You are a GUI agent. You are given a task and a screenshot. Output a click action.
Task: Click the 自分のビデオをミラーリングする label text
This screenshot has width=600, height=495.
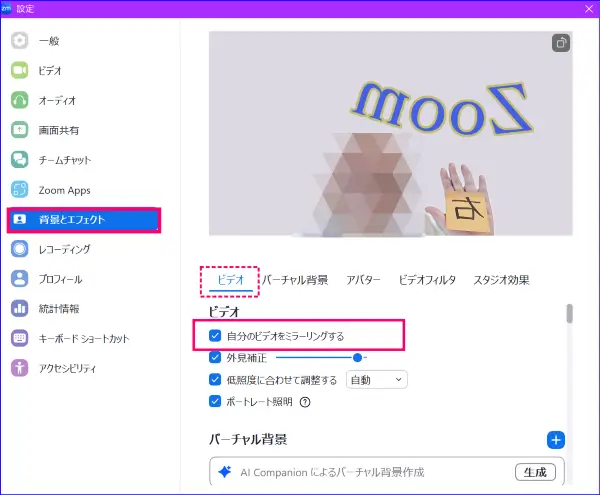[x=285, y=336]
